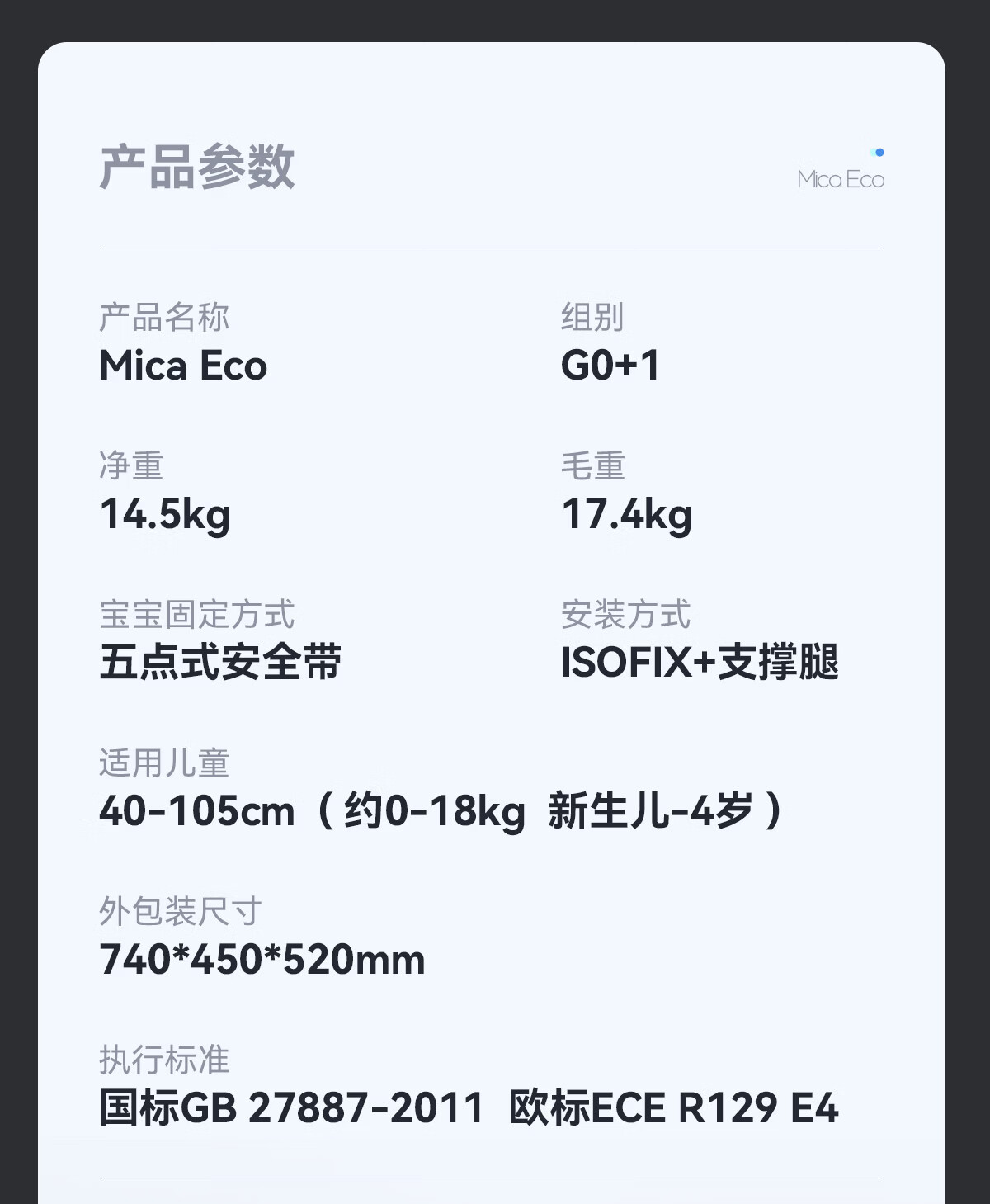Click the 14.5kg net weight value
The height and width of the screenshot is (1204, 990).
coord(165,514)
